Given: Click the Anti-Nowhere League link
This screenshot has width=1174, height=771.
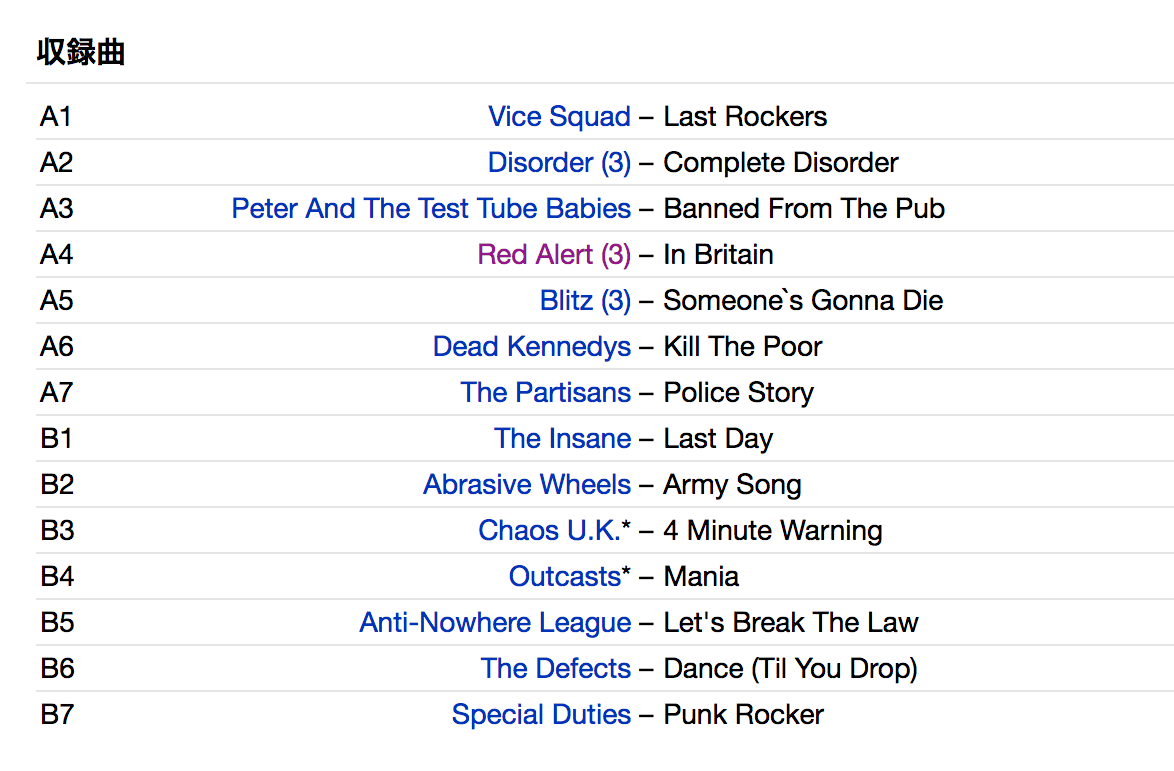Looking at the screenshot, I should (495, 623).
